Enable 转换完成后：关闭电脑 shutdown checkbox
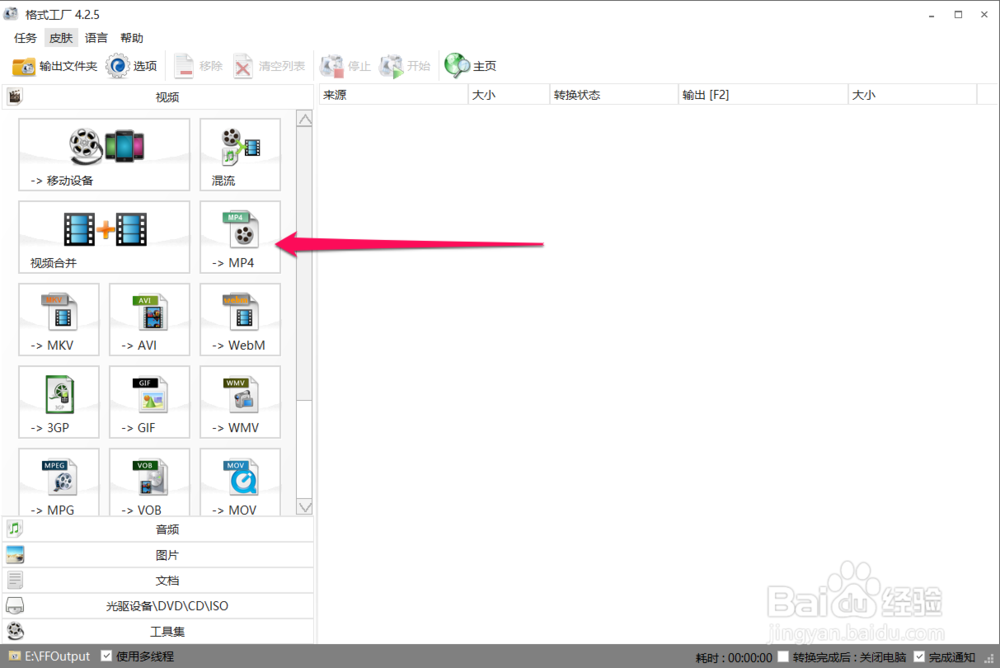The height and width of the screenshot is (668, 1000). tap(784, 657)
